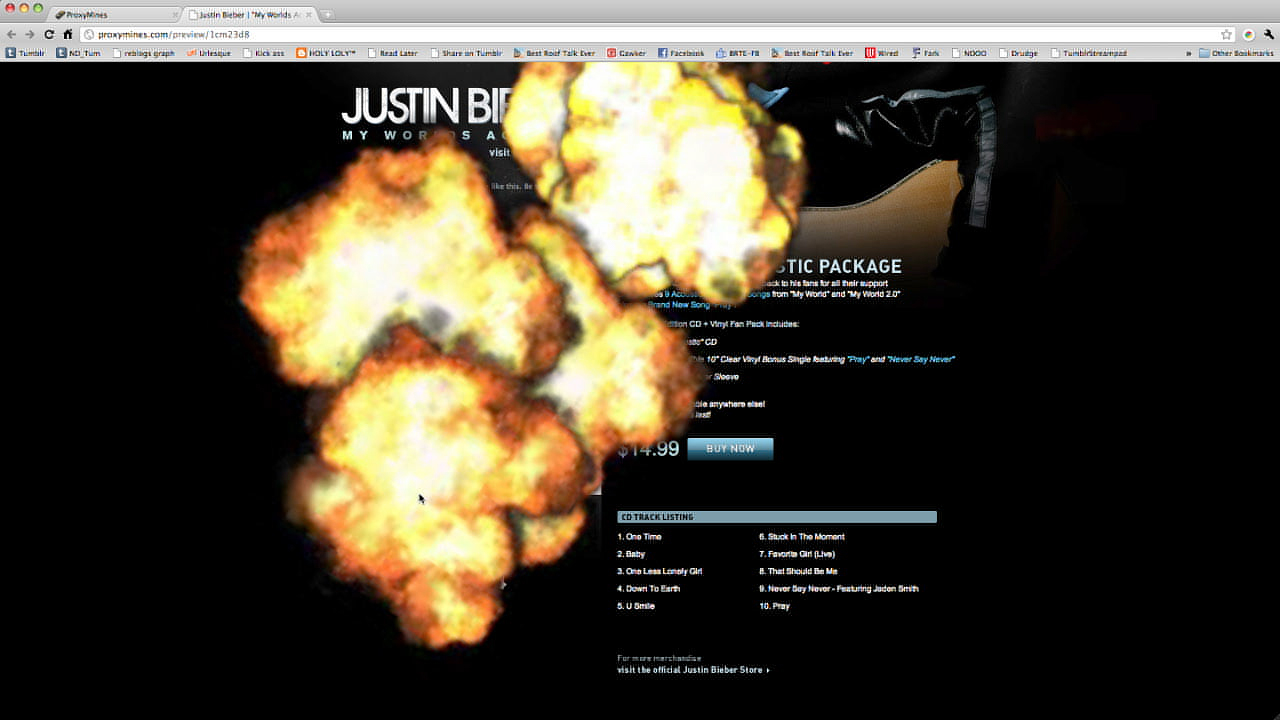Screen dimensions: 1280x720
Task: Click the browser forward arrow
Action: click(30, 34)
